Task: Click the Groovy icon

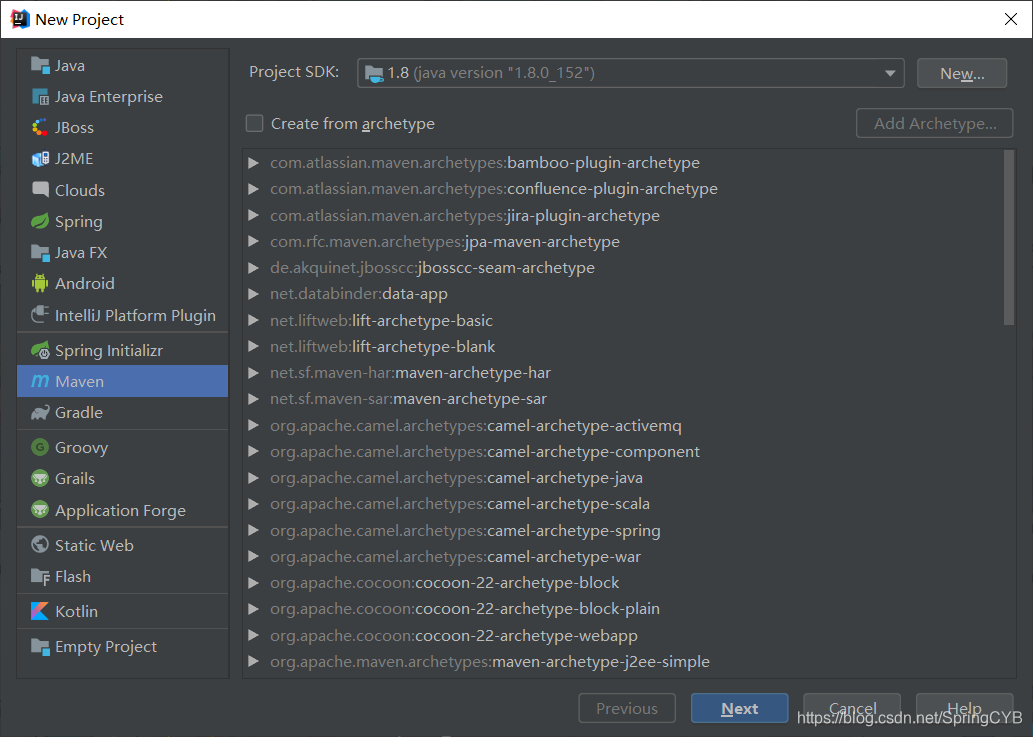Action: tap(40, 447)
